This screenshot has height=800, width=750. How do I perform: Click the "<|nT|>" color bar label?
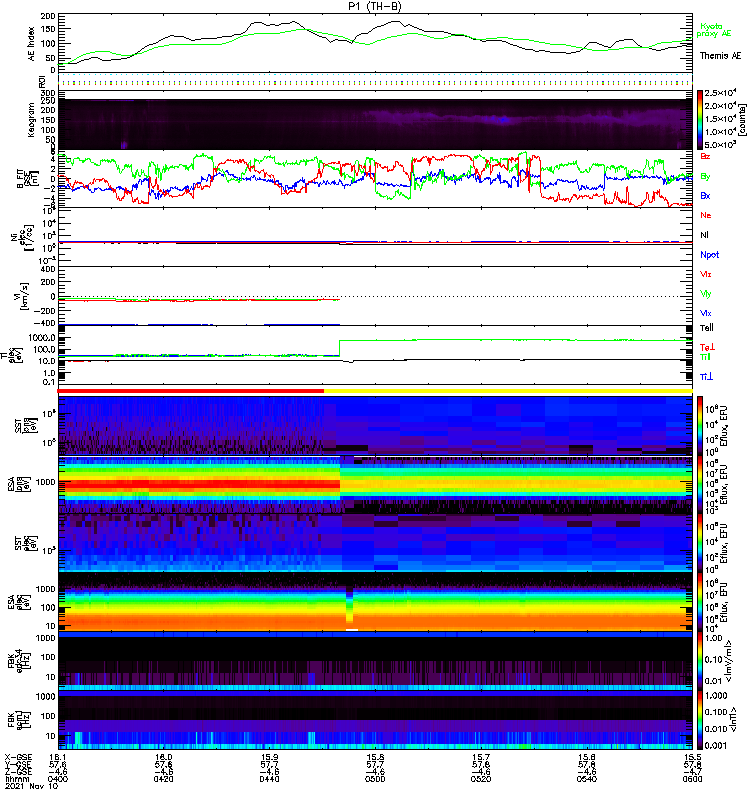tap(735, 719)
